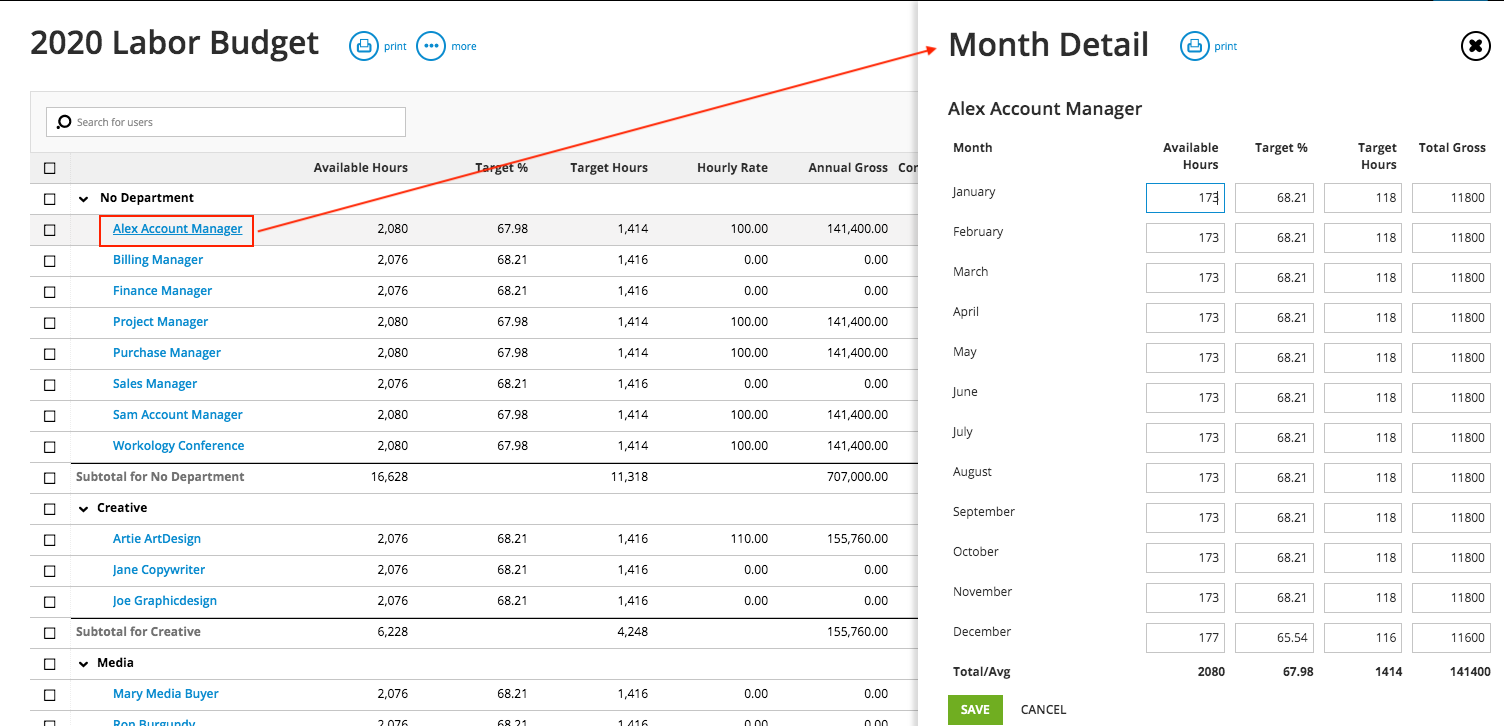Check the Project Manager row checkbox
Image resolution: width=1504 pixels, height=726 pixels.
point(50,323)
